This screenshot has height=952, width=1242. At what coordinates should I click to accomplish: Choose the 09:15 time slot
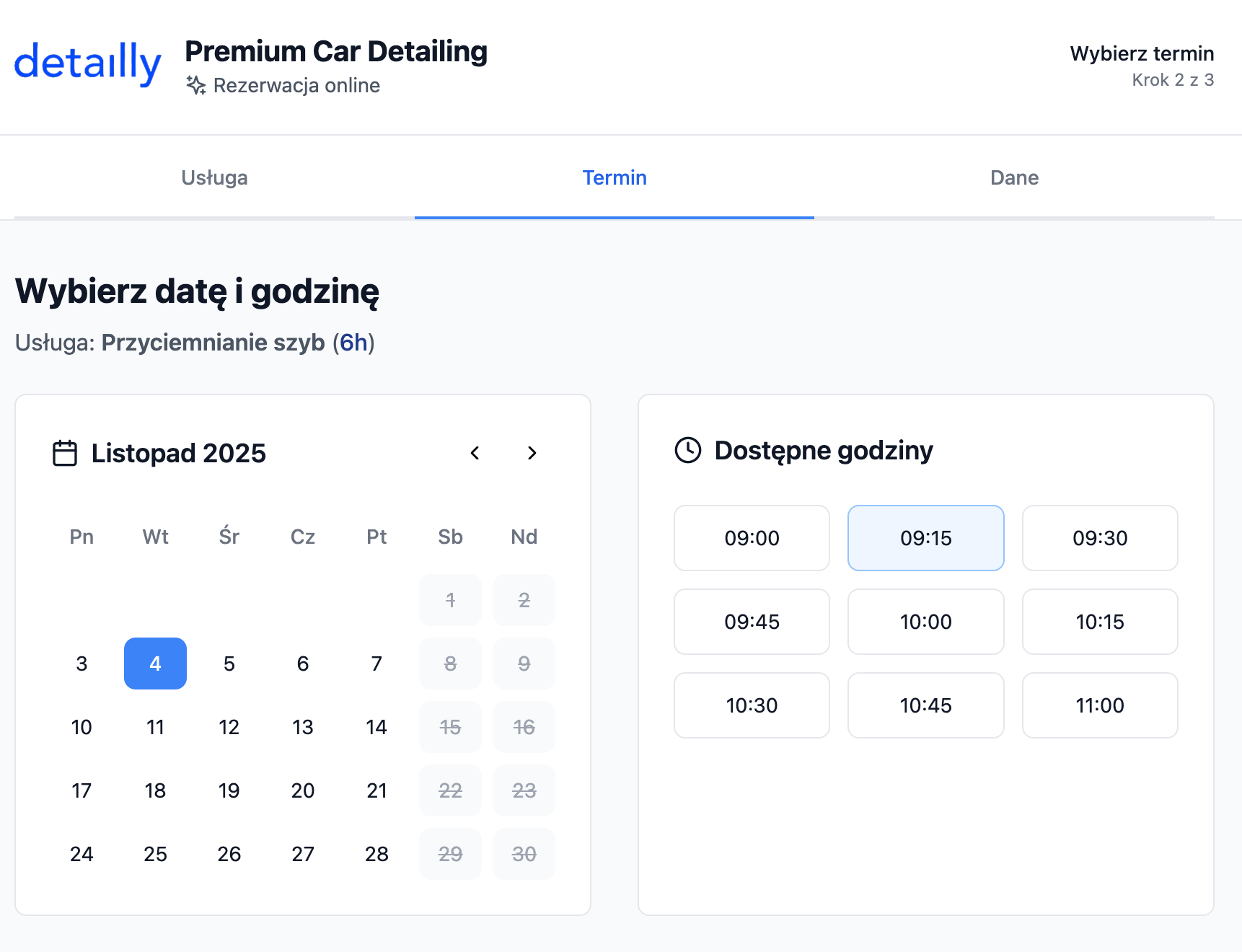point(925,538)
